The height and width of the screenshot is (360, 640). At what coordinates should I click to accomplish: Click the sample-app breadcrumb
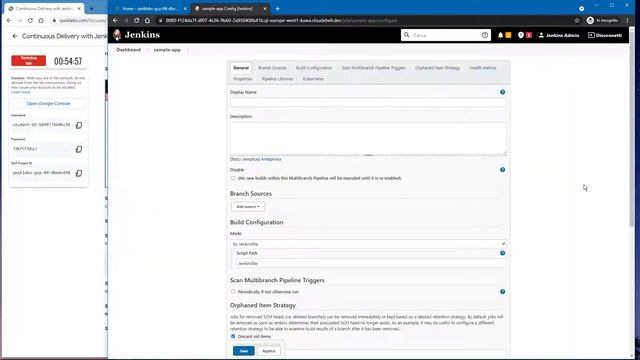[x=167, y=50]
